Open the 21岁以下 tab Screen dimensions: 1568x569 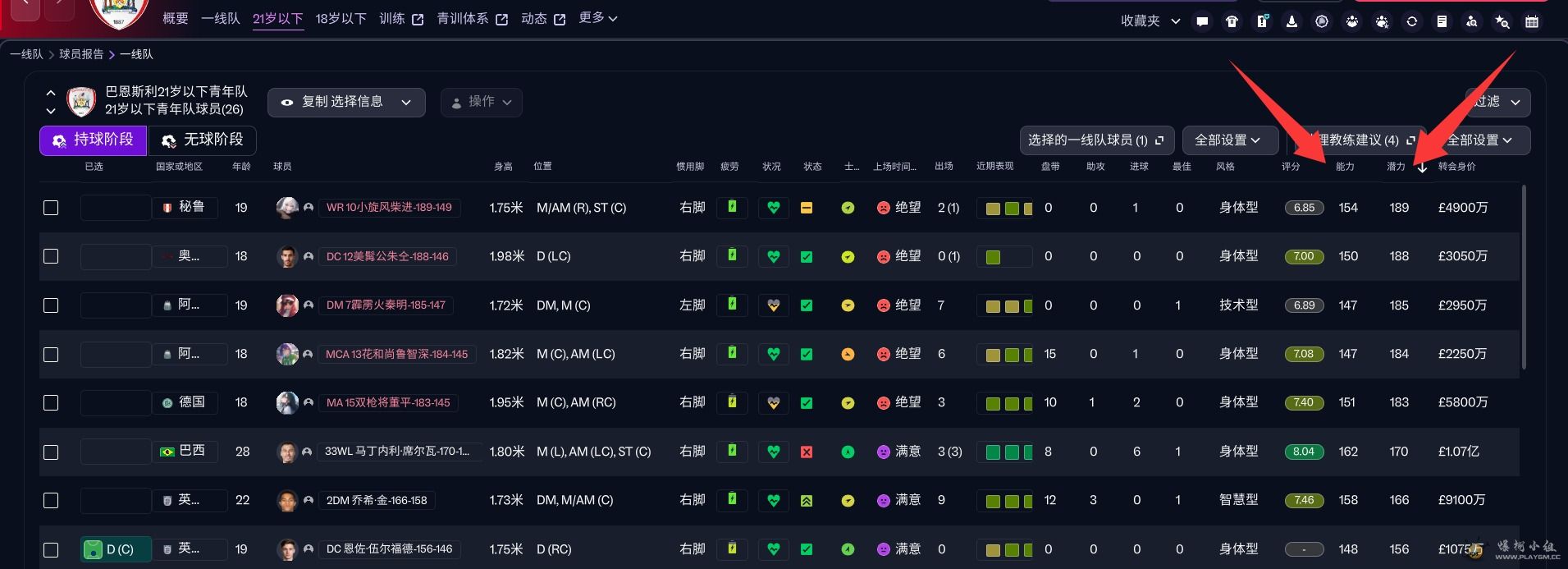(277, 18)
